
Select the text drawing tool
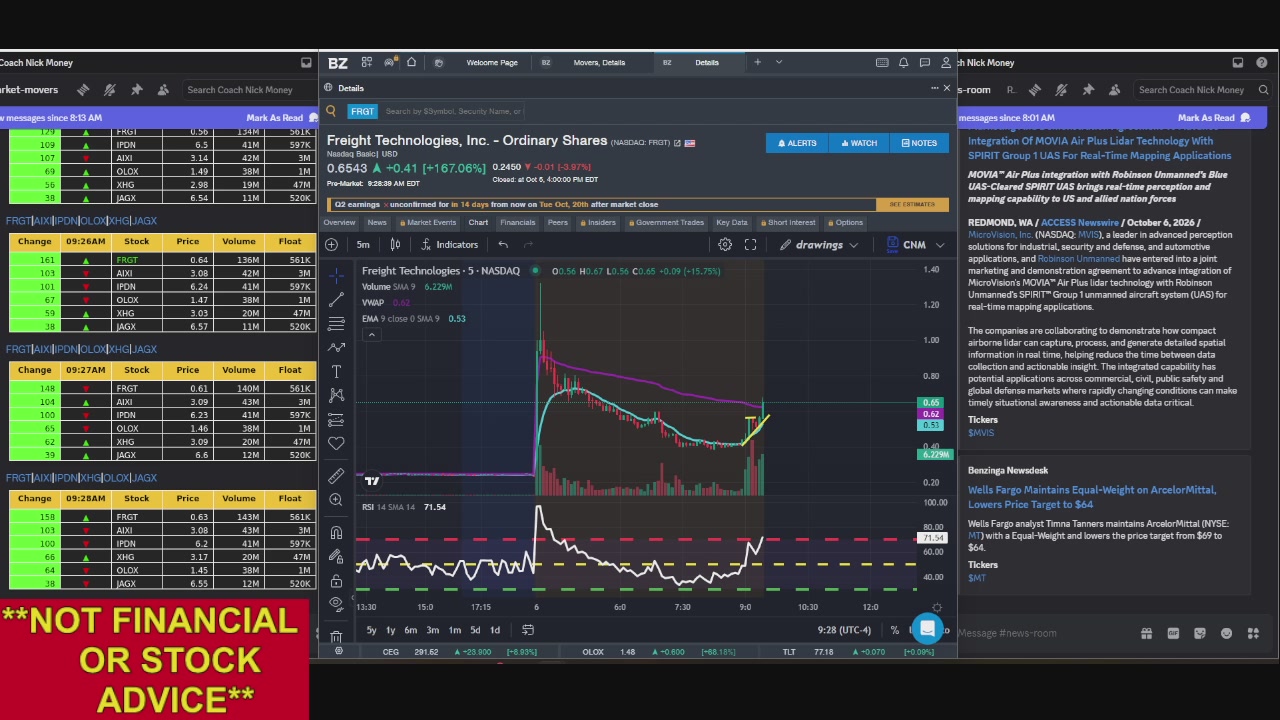[336, 372]
